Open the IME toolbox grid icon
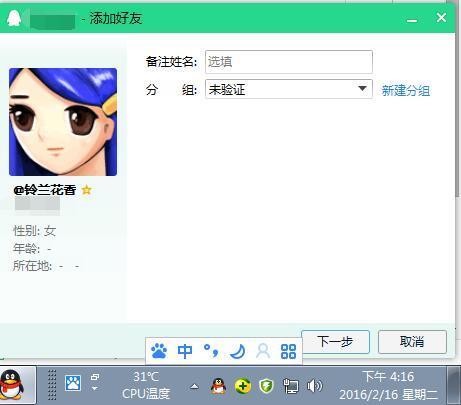 coord(288,351)
